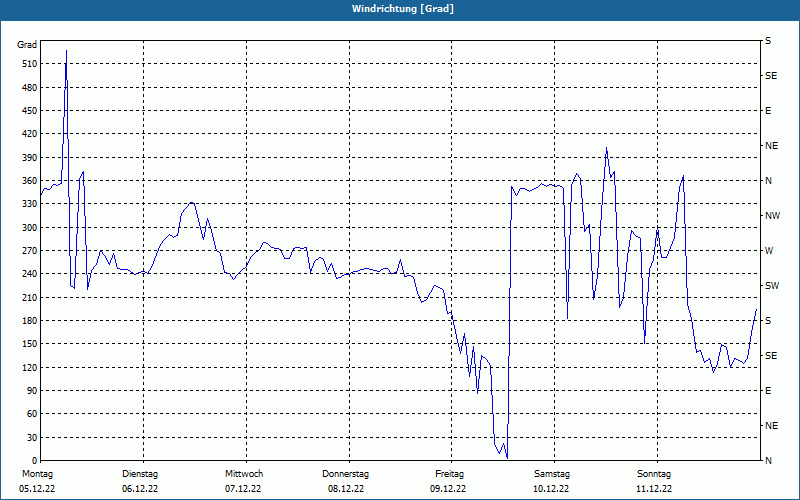The height and width of the screenshot is (500, 800).
Task: Click the date 07.12.22
Action: click(243, 489)
